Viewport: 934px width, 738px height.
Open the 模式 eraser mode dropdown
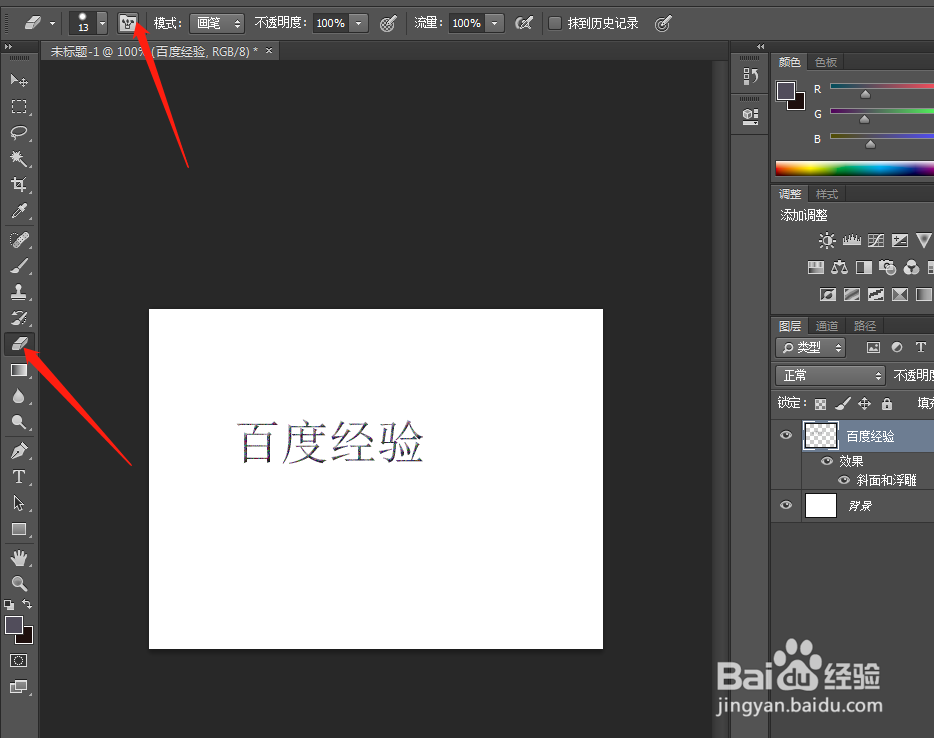pyautogui.click(x=217, y=23)
